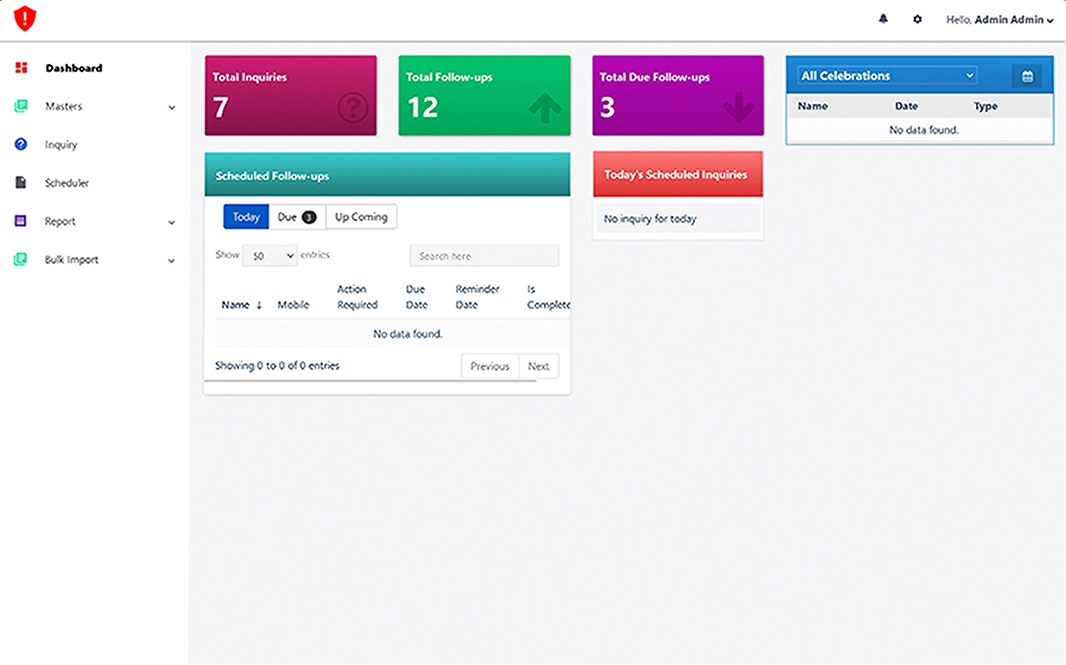Open the show entries count dropdown
Screen dimensions: 1066x665
(x=270, y=256)
